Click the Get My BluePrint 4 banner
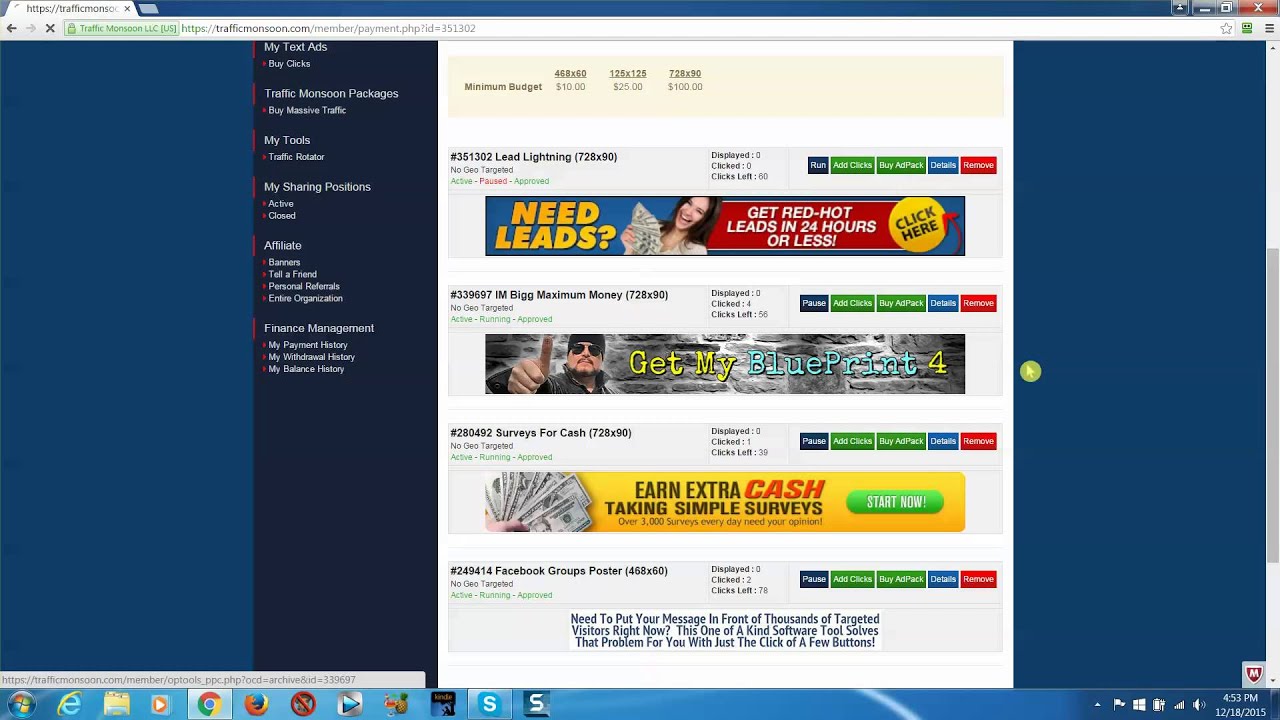 pyautogui.click(x=725, y=364)
